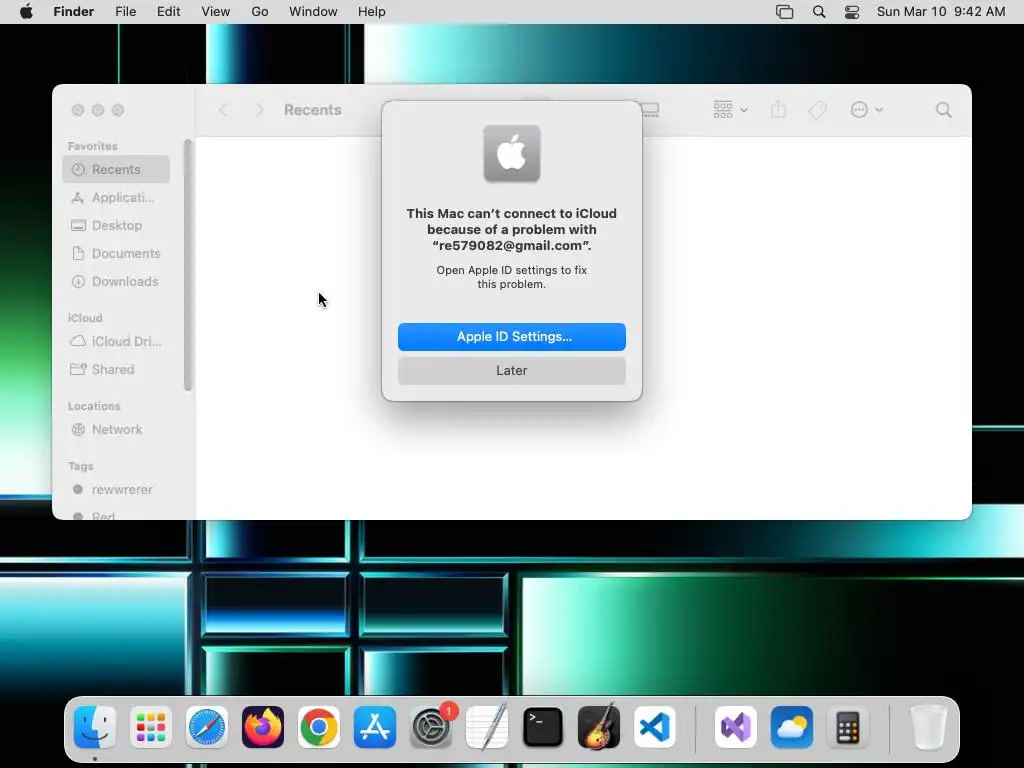
Task: Click the Apple logo icon in dialog
Action: 511,153
